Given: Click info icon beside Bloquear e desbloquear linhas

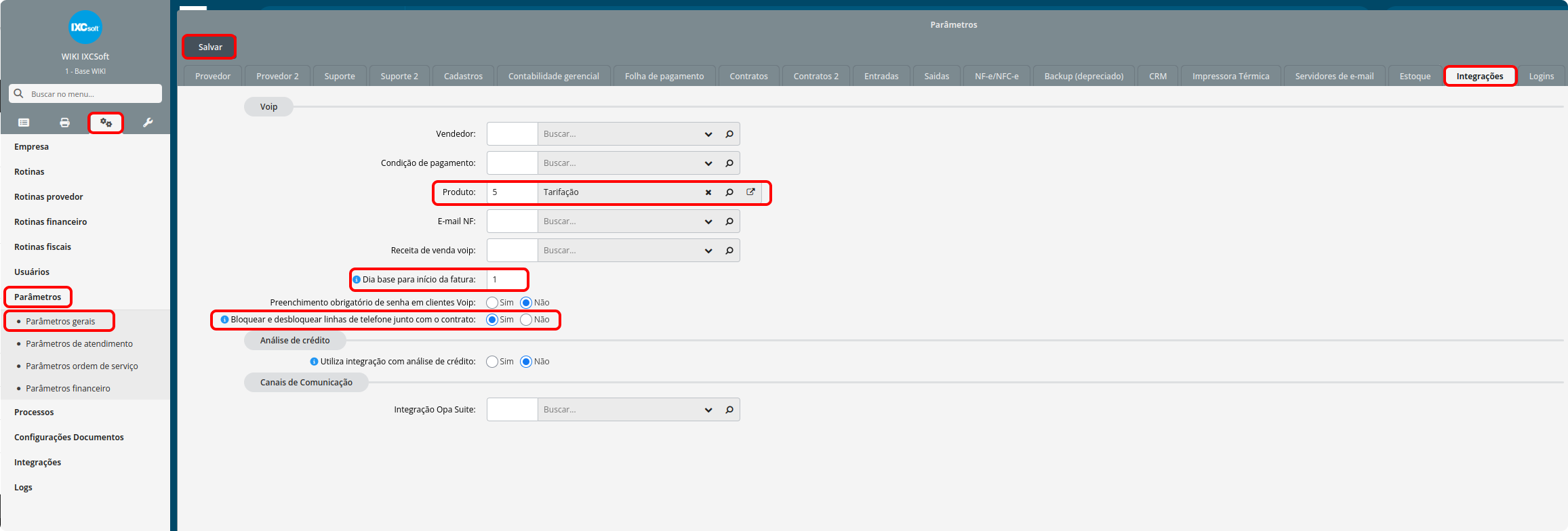Looking at the screenshot, I should click(x=224, y=320).
